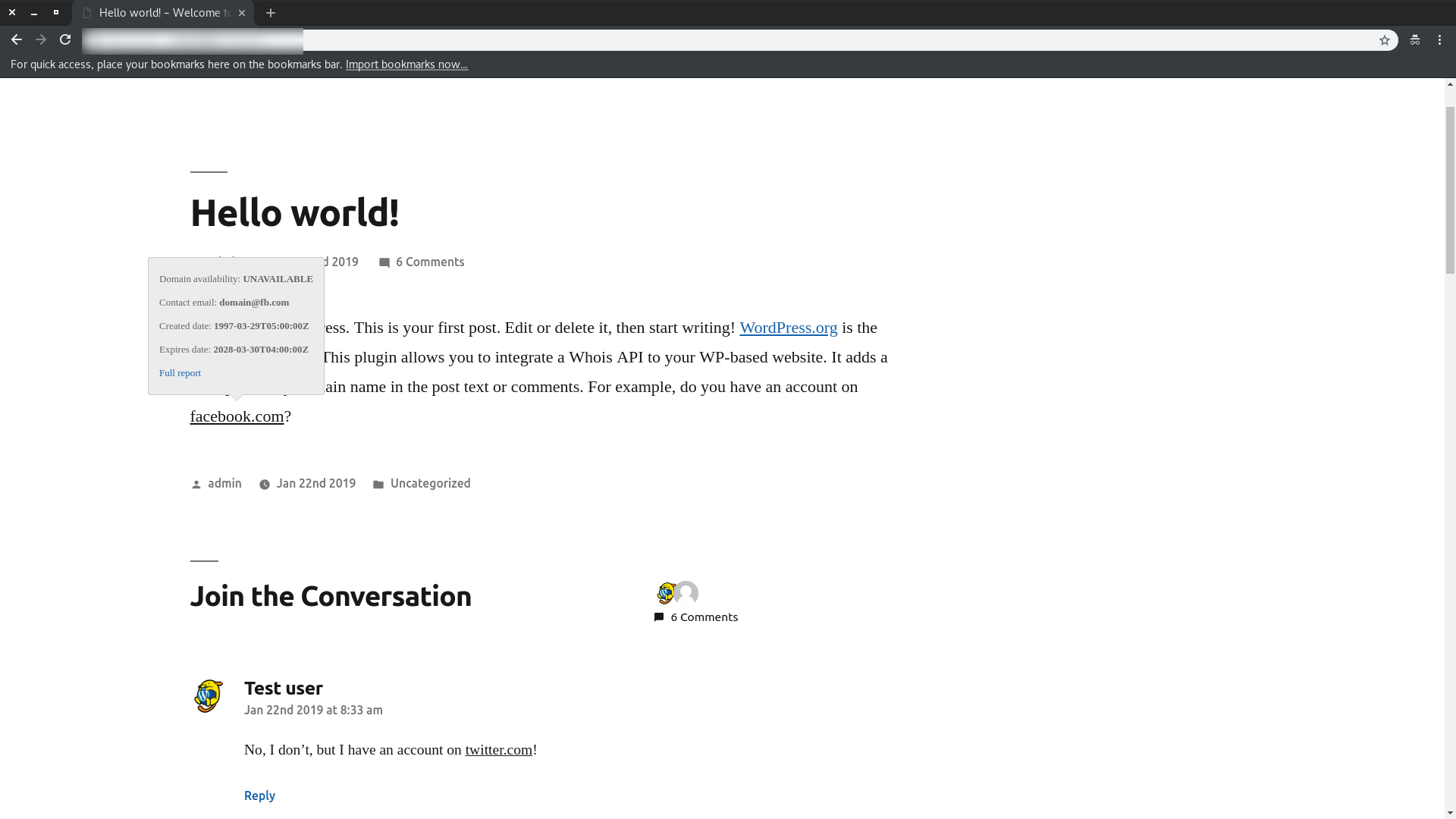
Task: Select the created date 1997-03-29 value
Action: point(261,326)
